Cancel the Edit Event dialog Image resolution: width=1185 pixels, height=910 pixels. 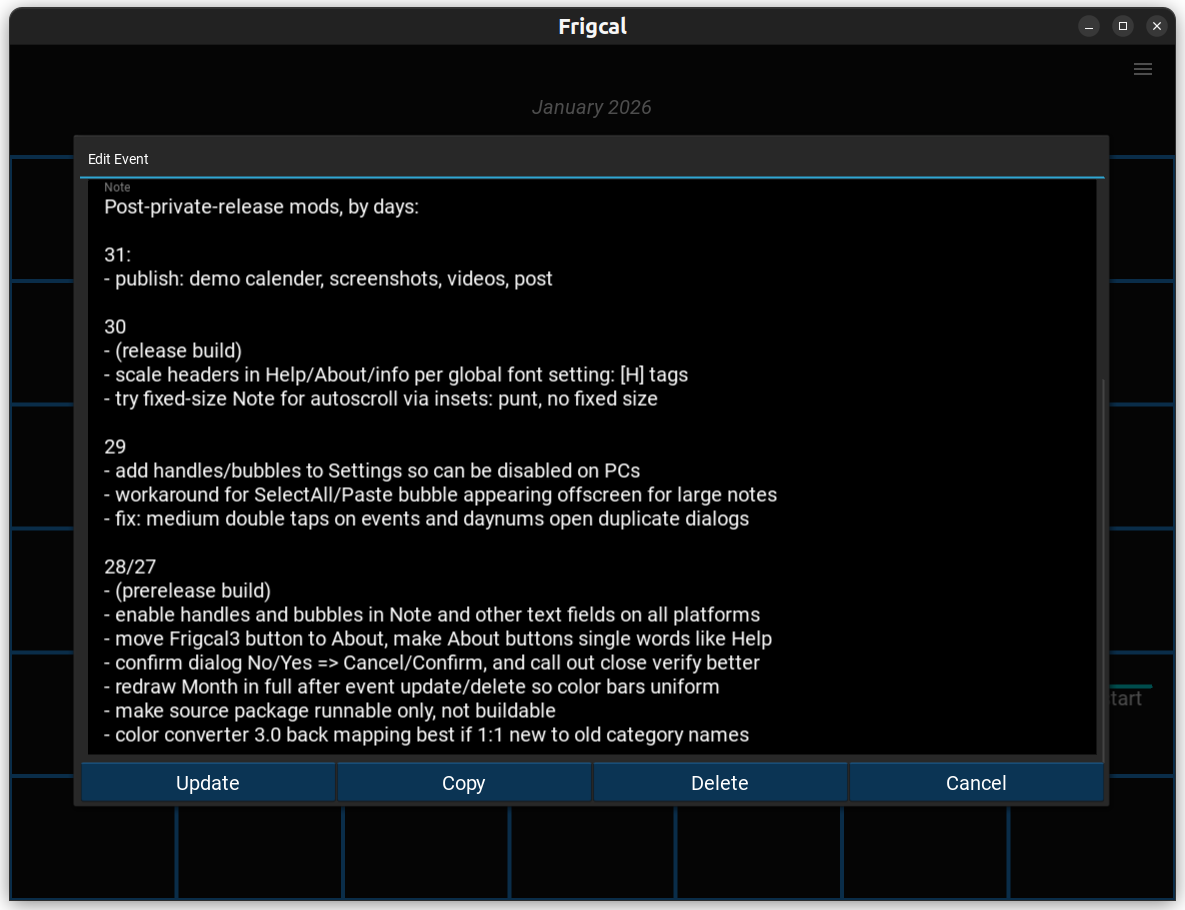coord(976,783)
